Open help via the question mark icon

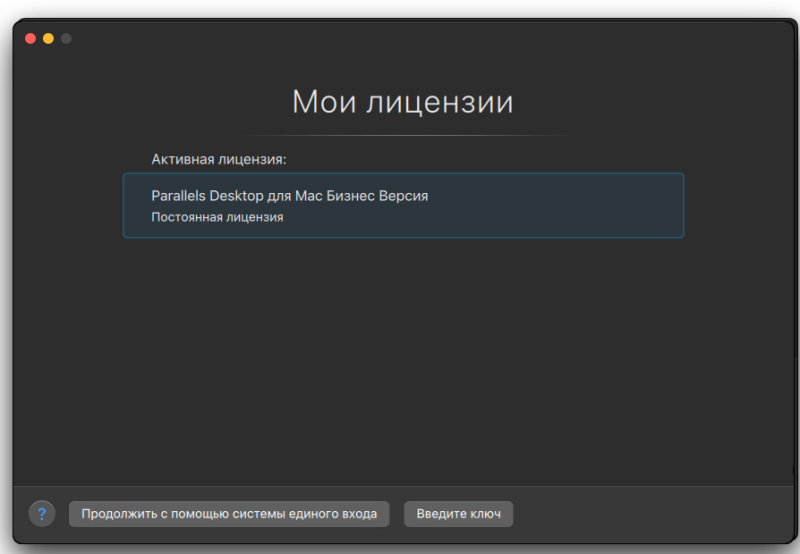(x=42, y=514)
